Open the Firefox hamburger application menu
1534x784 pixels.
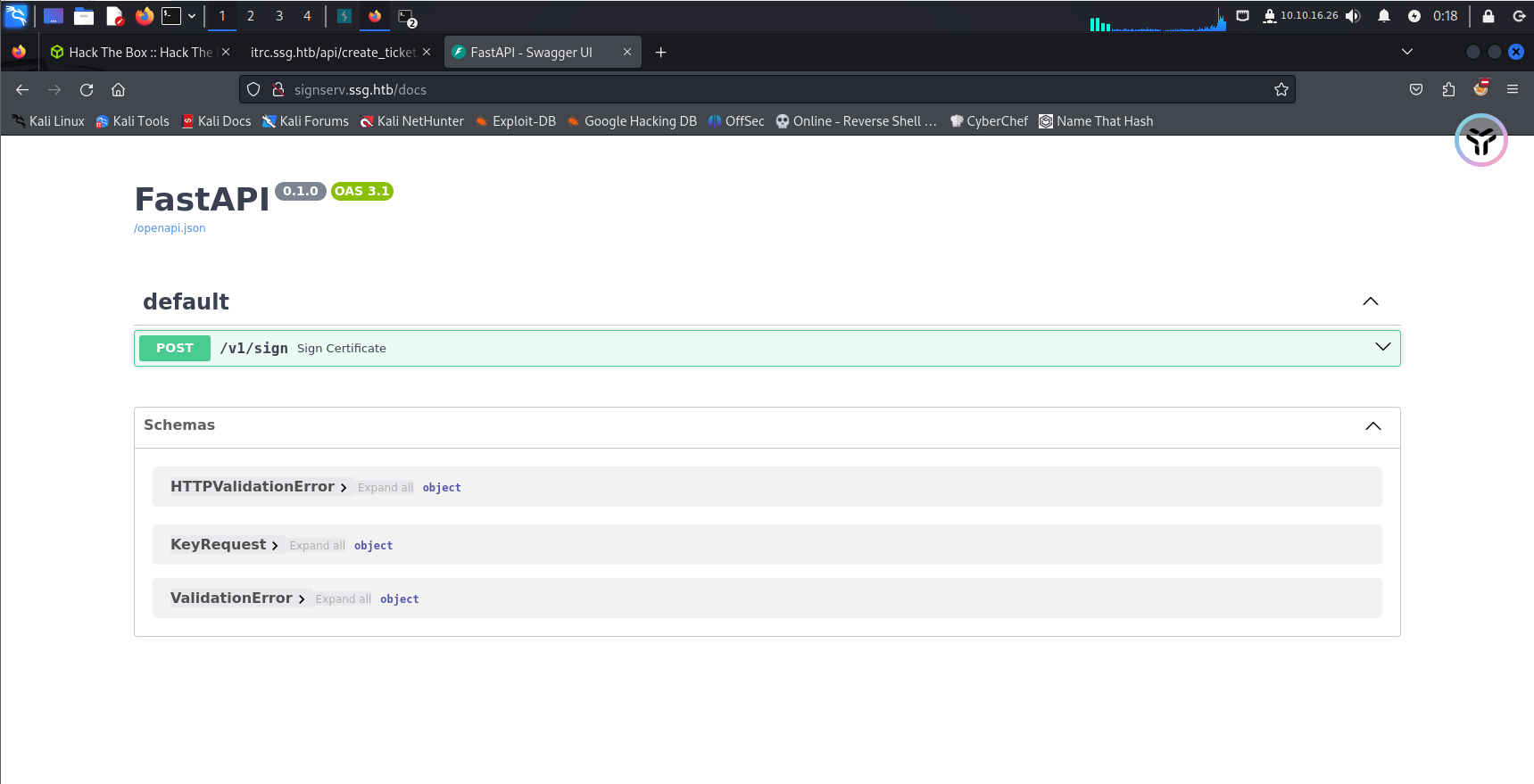[1513, 89]
